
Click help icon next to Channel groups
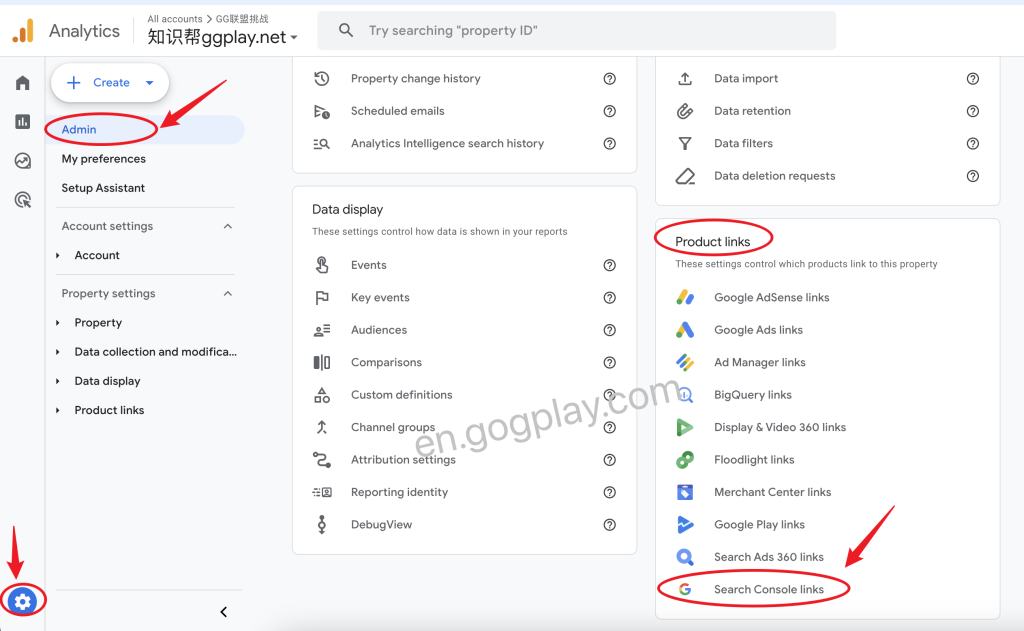[609, 427]
